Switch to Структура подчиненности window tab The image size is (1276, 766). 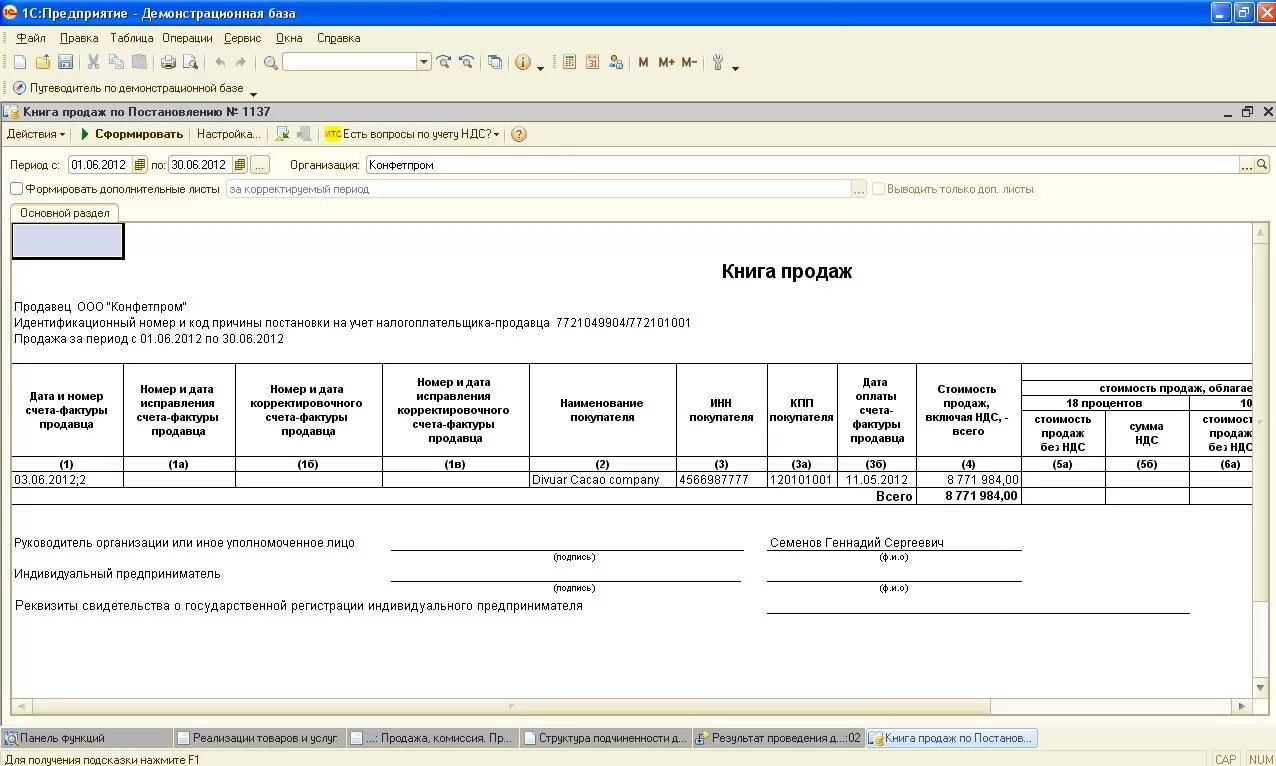click(x=605, y=738)
